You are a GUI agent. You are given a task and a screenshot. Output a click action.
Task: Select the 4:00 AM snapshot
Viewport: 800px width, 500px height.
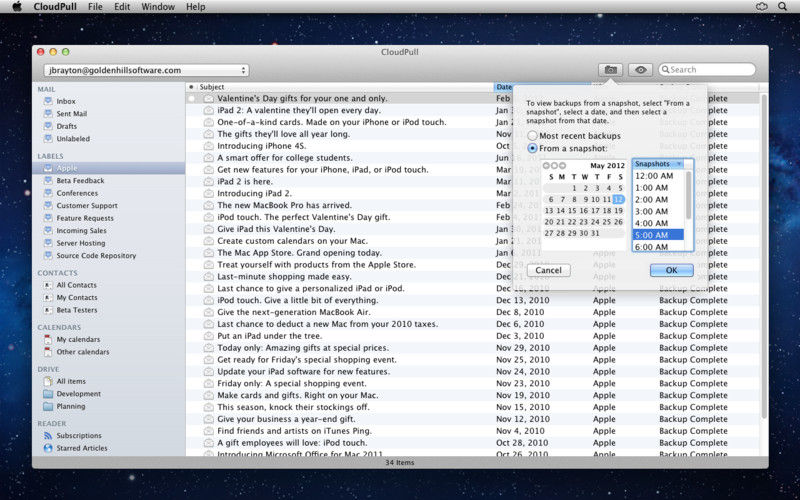click(x=658, y=223)
